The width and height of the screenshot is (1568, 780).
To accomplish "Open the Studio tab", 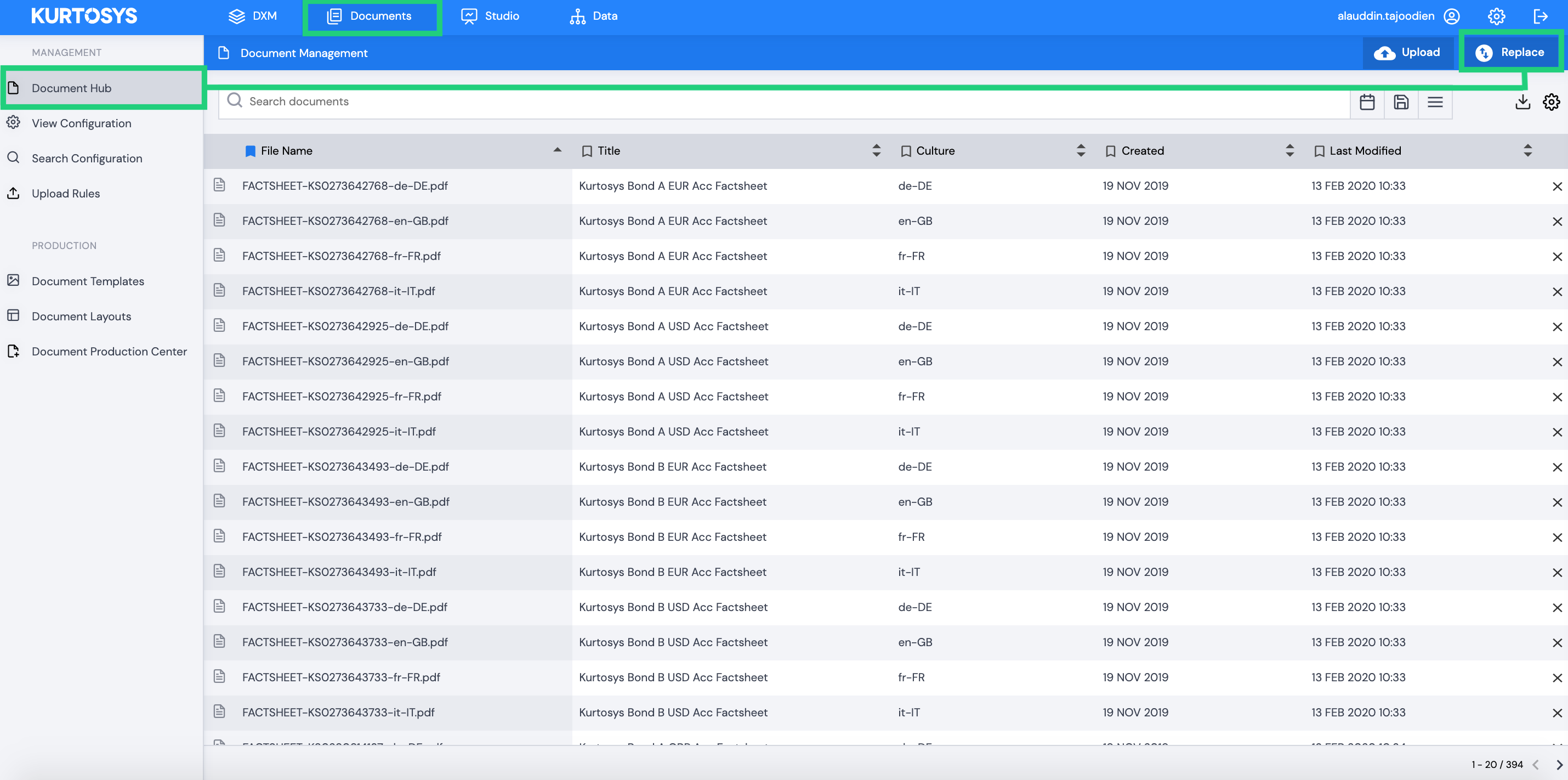I will click(x=490, y=16).
